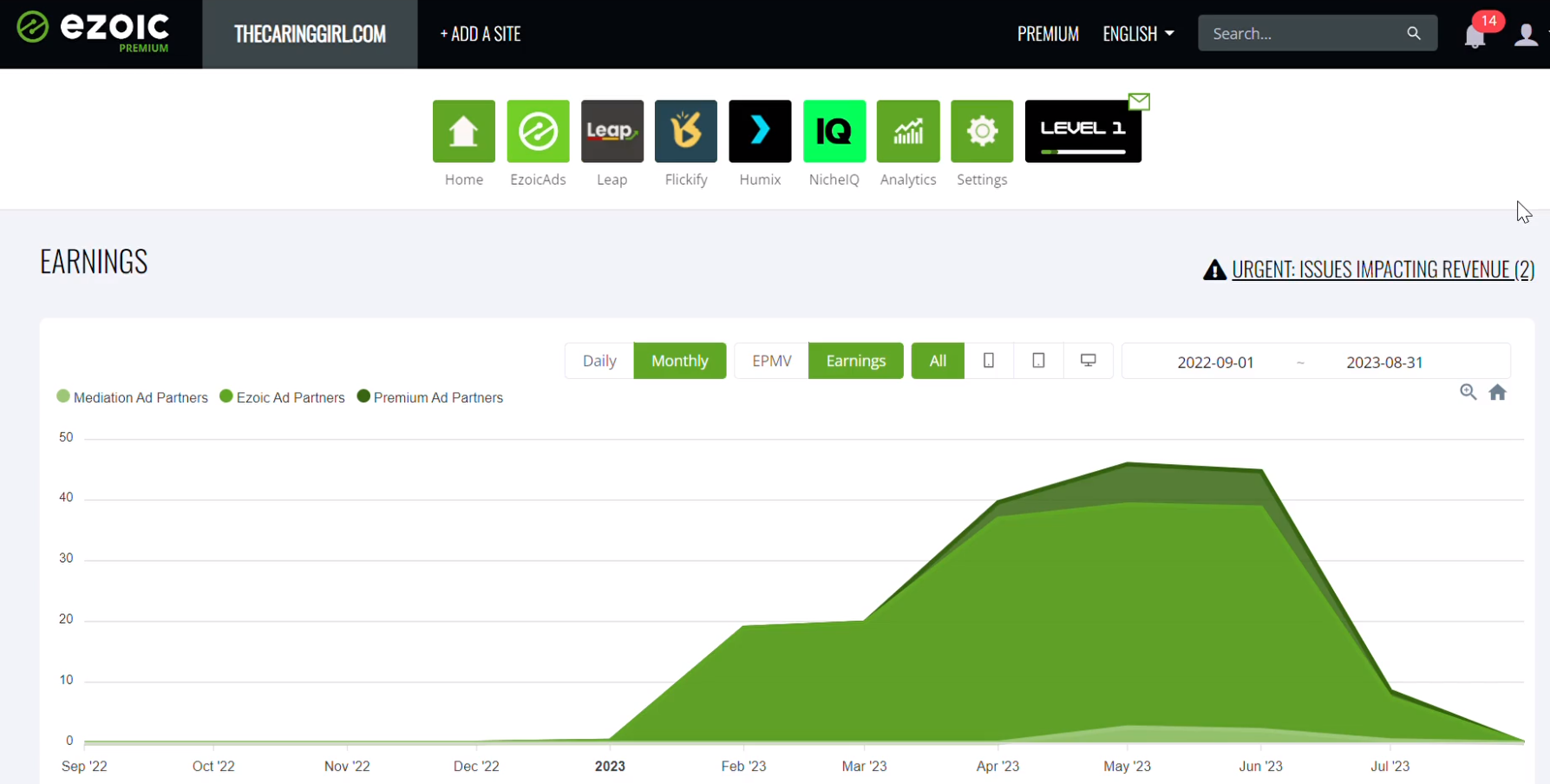Click the Ezoic Premium logo
Image resolution: width=1550 pixels, height=784 pixels.
coord(93,32)
